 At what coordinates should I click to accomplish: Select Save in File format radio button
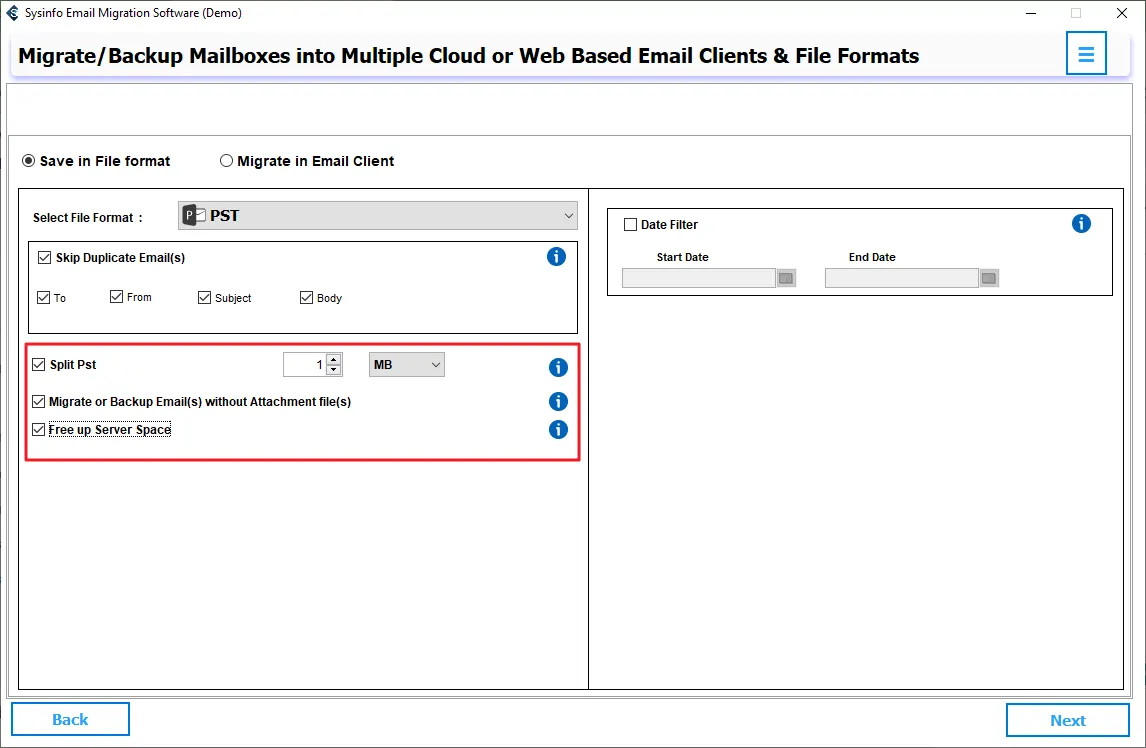coord(29,161)
